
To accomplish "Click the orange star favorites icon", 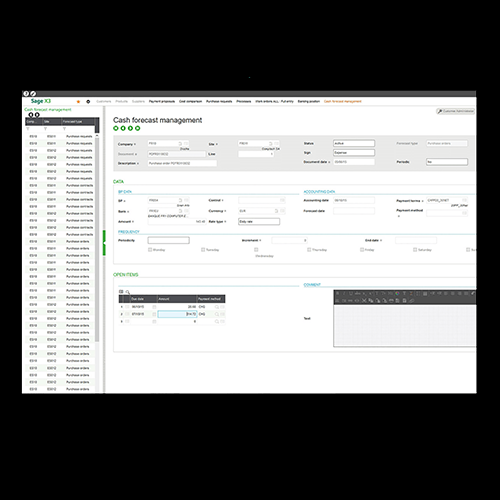I will point(78,102).
